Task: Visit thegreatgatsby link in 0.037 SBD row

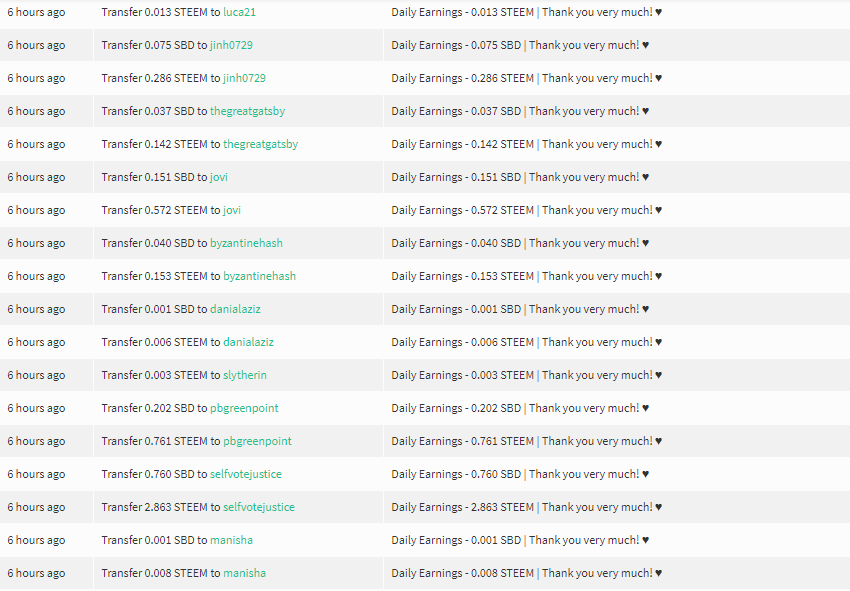Action: (x=247, y=111)
